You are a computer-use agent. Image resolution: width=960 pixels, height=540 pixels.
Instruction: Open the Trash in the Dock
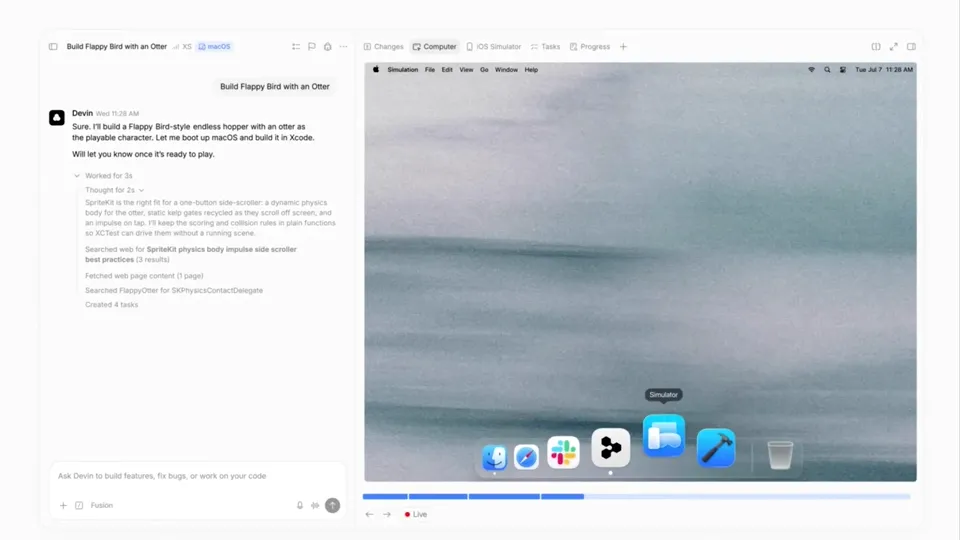click(780, 455)
